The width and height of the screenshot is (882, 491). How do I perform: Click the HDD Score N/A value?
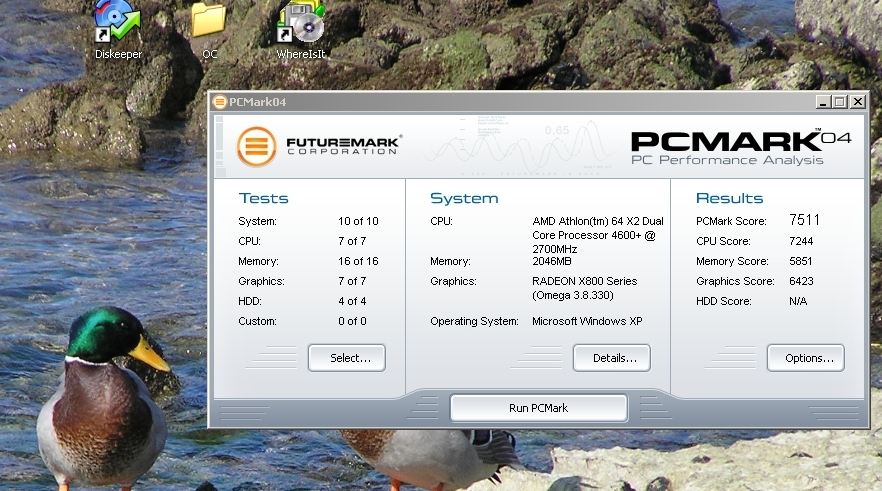[798, 301]
